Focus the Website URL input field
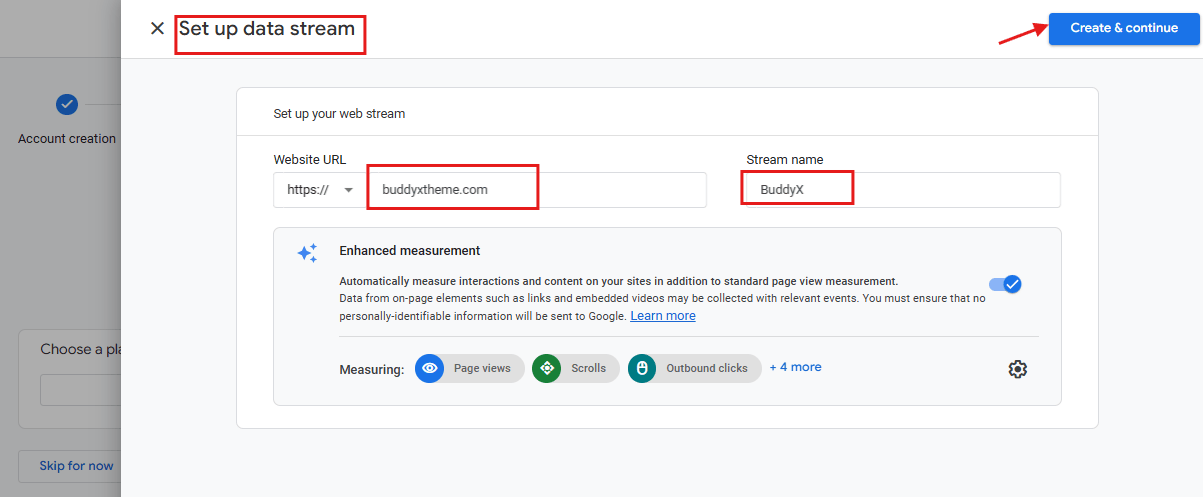Viewport: 1203px width, 497px height. [537, 190]
